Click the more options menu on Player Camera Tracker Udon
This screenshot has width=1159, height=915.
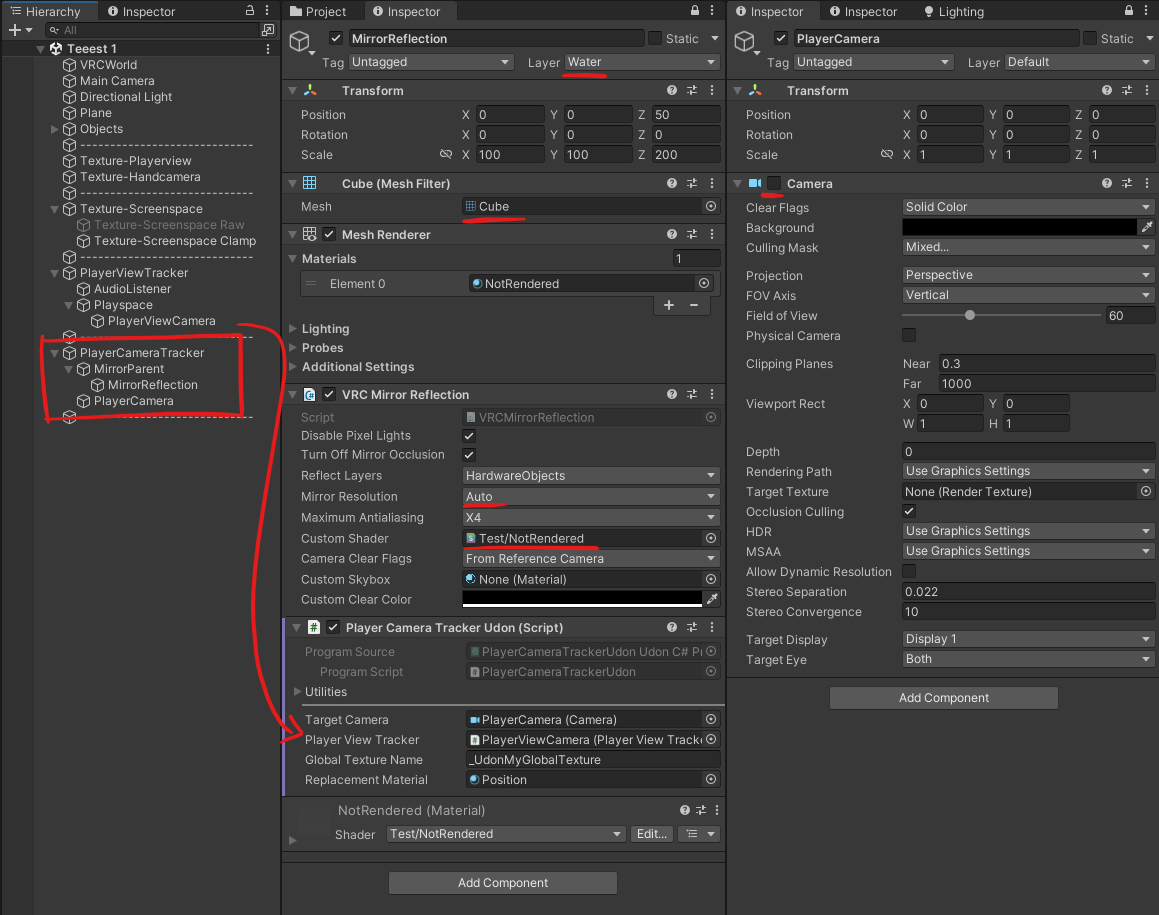[712, 627]
